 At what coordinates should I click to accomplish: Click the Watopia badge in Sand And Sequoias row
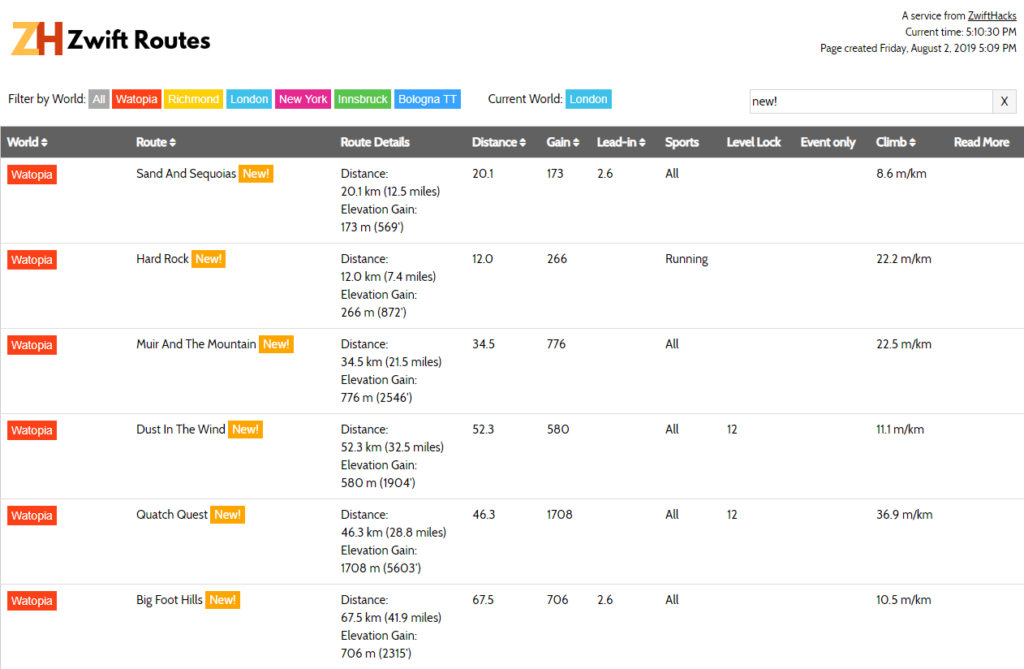(32, 174)
